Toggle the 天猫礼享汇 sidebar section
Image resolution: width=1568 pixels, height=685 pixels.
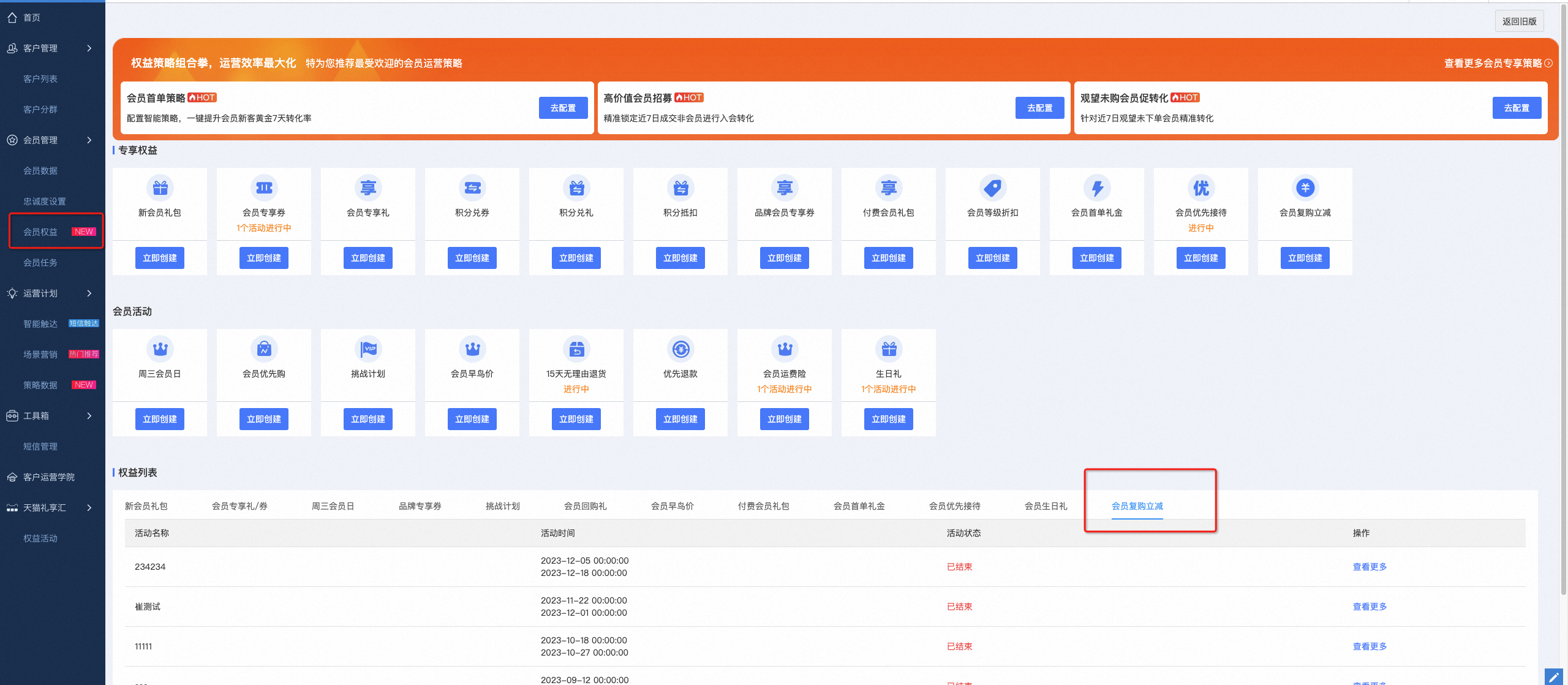(89, 508)
